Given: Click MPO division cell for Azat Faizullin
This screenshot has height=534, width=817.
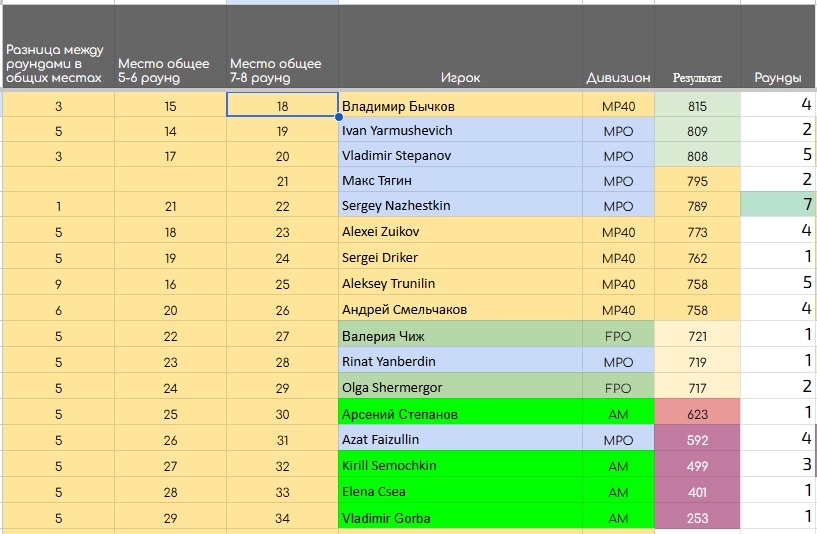Looking at the screenshot, I should (618, 438).
